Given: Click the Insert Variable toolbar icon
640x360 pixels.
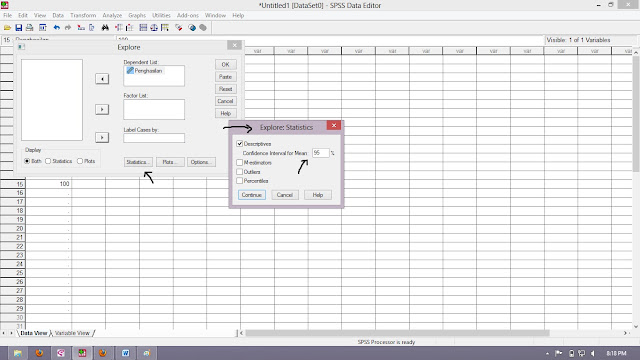Looking at the screenshot, I should (x=129, y=28).
